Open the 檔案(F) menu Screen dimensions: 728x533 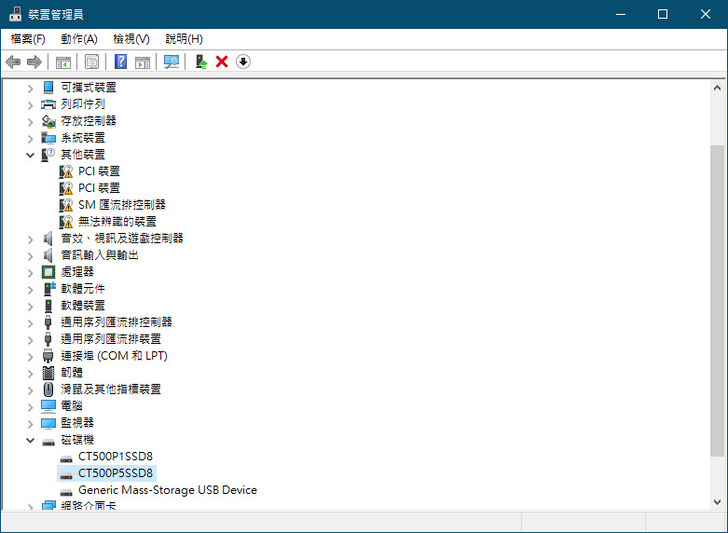pos(28,39)
